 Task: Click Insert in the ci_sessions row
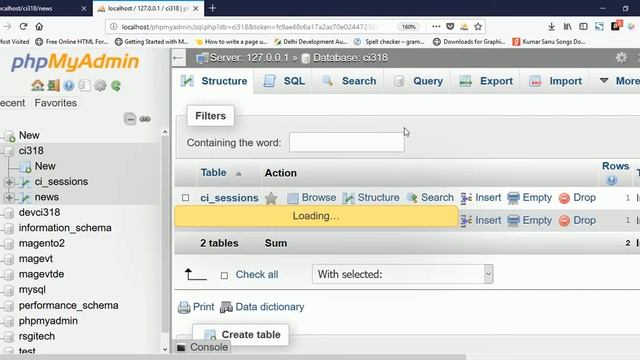(480, 198)
